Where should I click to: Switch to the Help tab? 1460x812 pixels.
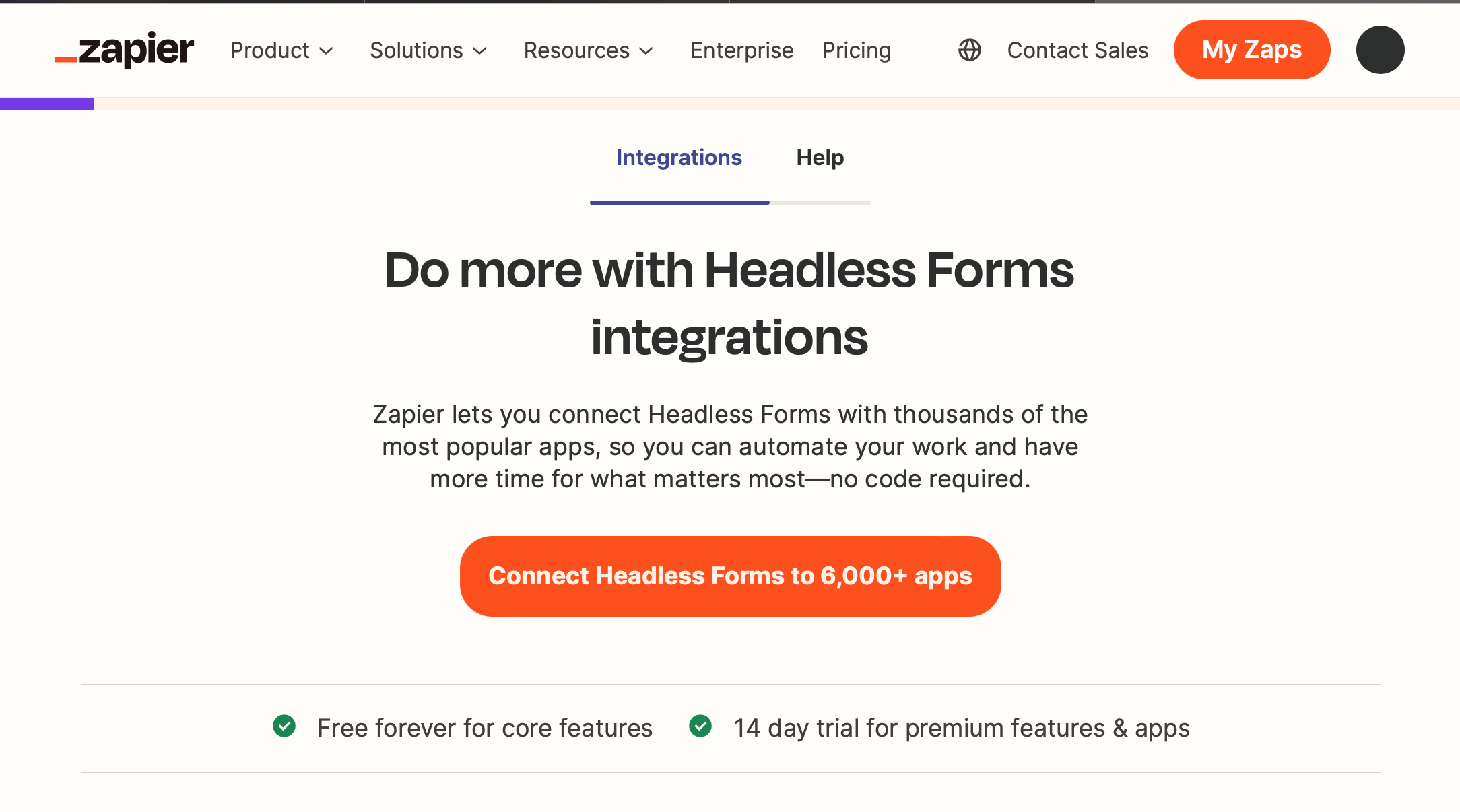coord(819,157)
